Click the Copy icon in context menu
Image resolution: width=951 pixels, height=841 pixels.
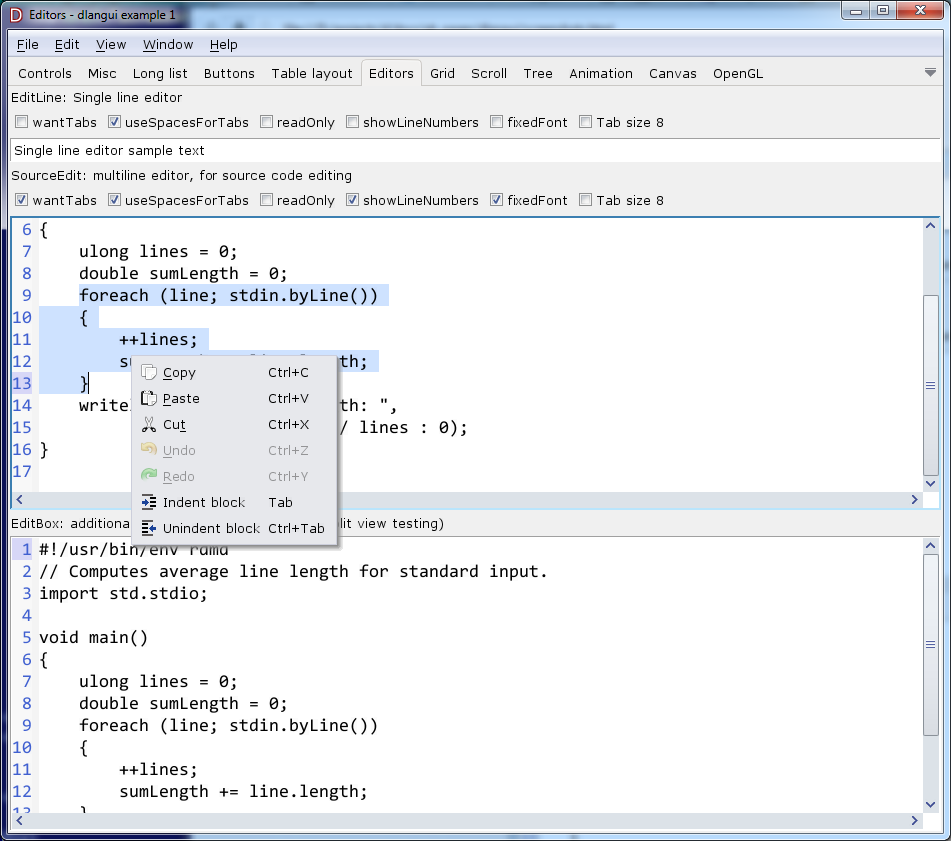(x=149, y=373)
